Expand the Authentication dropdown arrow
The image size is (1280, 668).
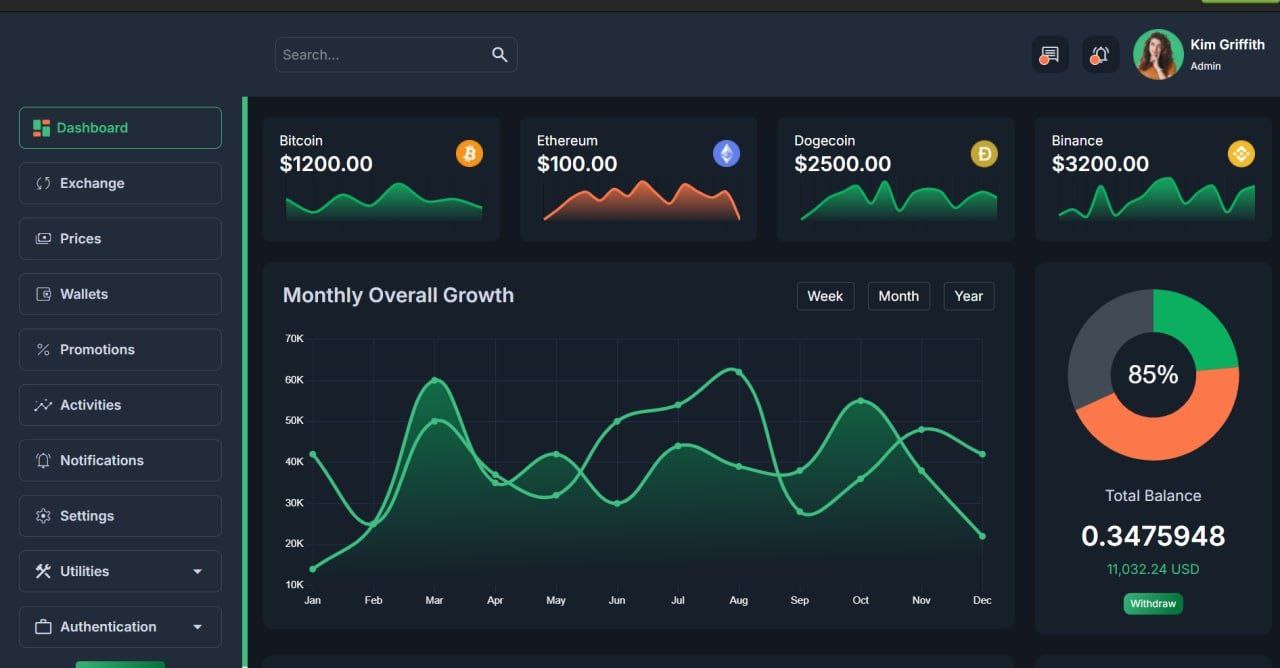[x=197, y=627]
